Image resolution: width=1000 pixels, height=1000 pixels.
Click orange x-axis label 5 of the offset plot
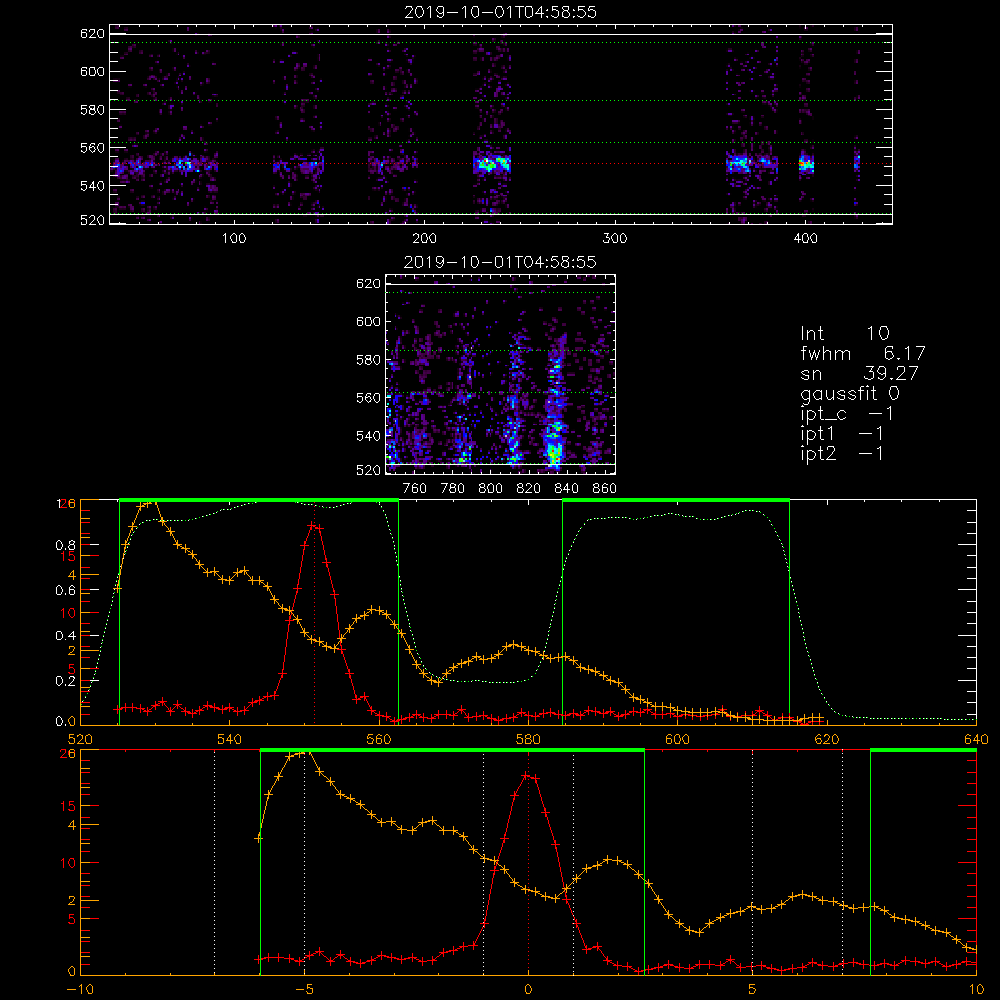753,990
